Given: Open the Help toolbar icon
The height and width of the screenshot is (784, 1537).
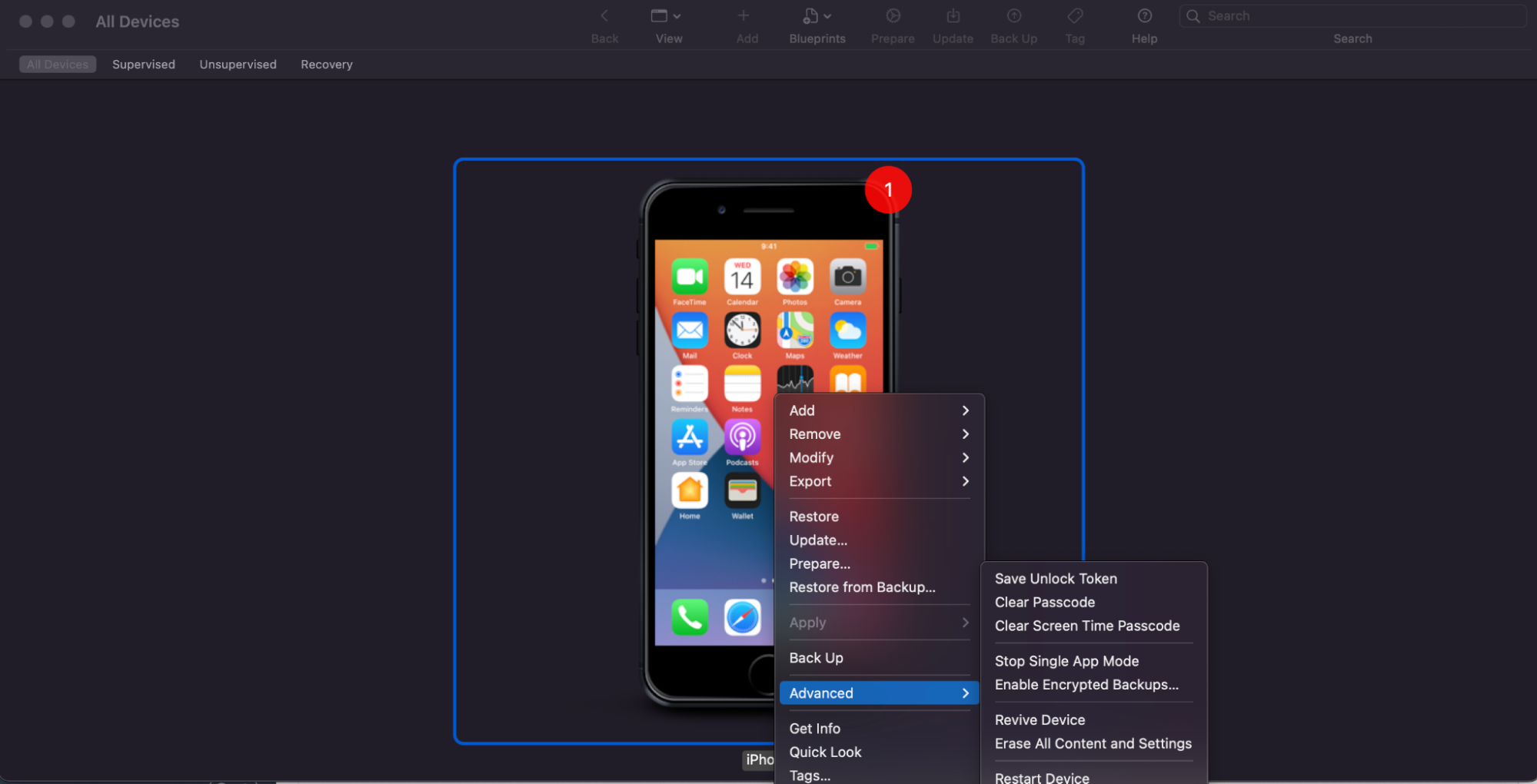Looking at the screenshot, I should click(x=1144, y=16).
